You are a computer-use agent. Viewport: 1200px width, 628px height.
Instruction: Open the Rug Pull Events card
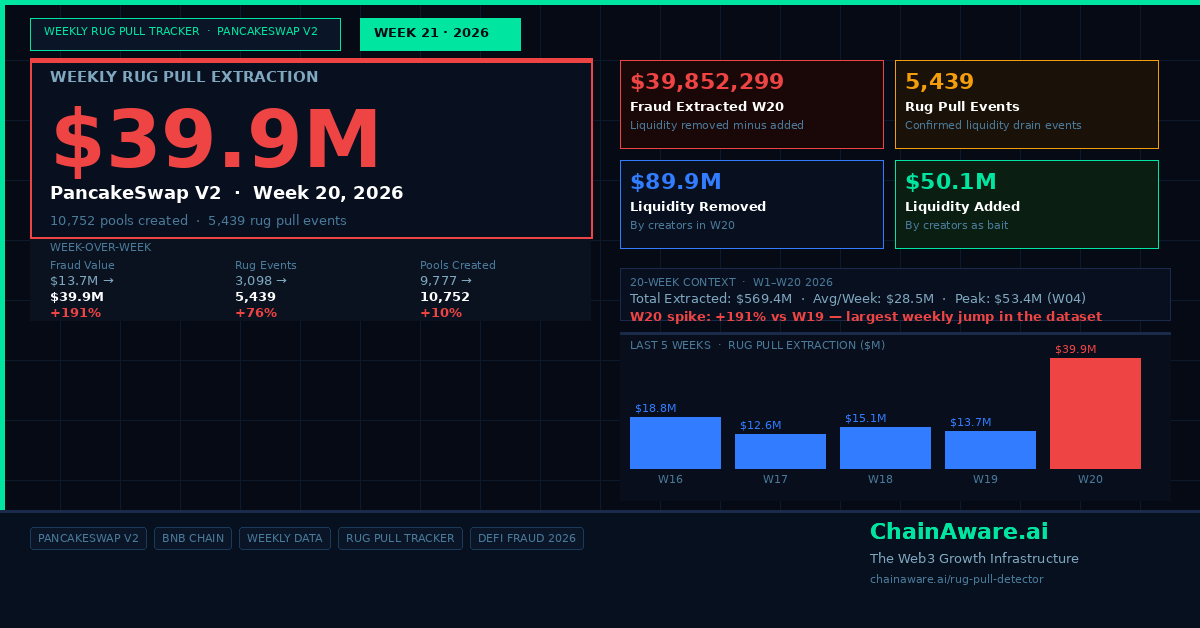pyautogui.click(x=1027, y=104)
